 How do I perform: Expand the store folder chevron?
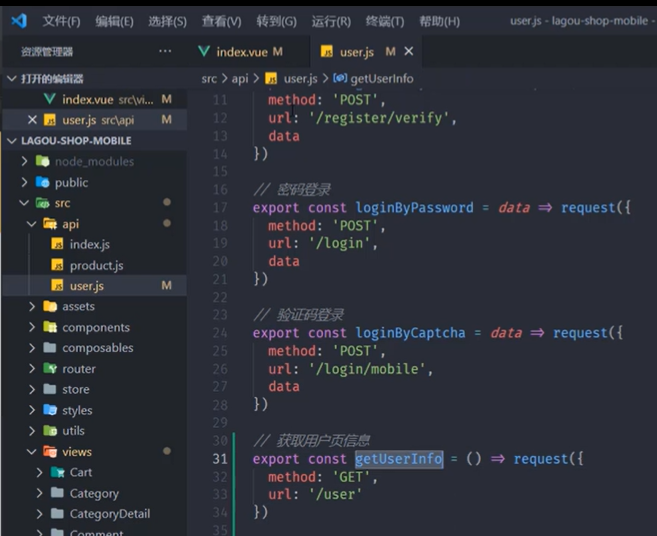pyautogui.click(x=32, y=389)
